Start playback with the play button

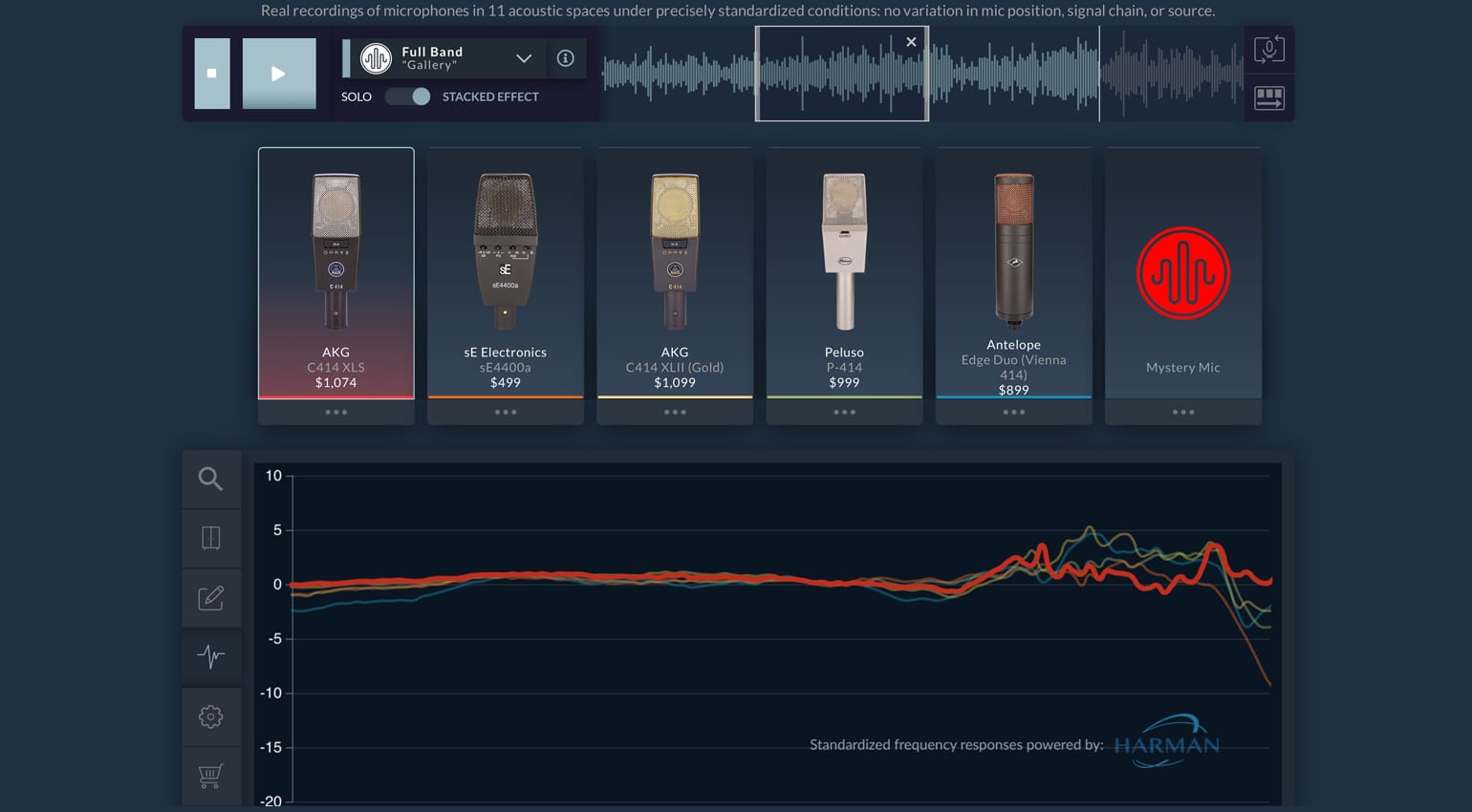tap(279, 74)
